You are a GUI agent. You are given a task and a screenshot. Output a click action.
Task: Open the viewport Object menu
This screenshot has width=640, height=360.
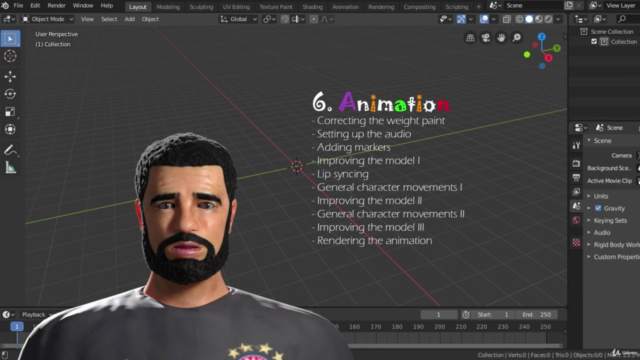coord(150,19)
